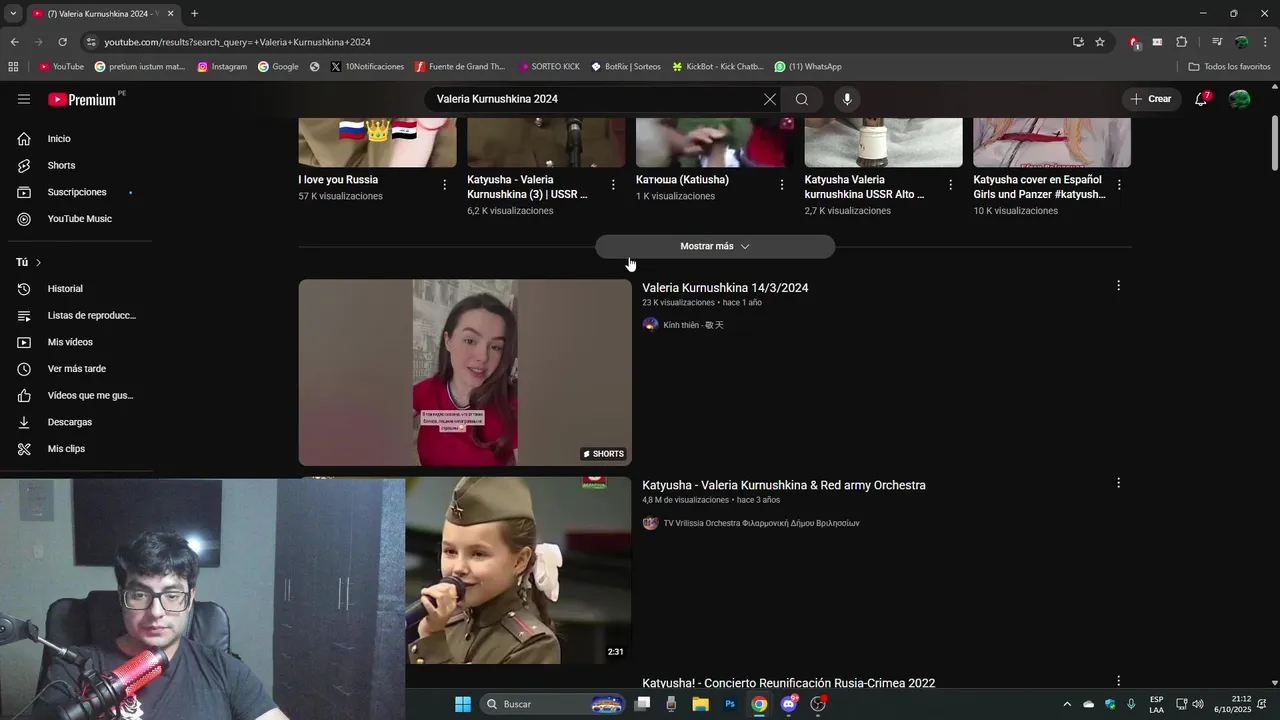Screen dimensions: 1280x720
Task: Open the Windows Start menu
Action: click(463, 704)
